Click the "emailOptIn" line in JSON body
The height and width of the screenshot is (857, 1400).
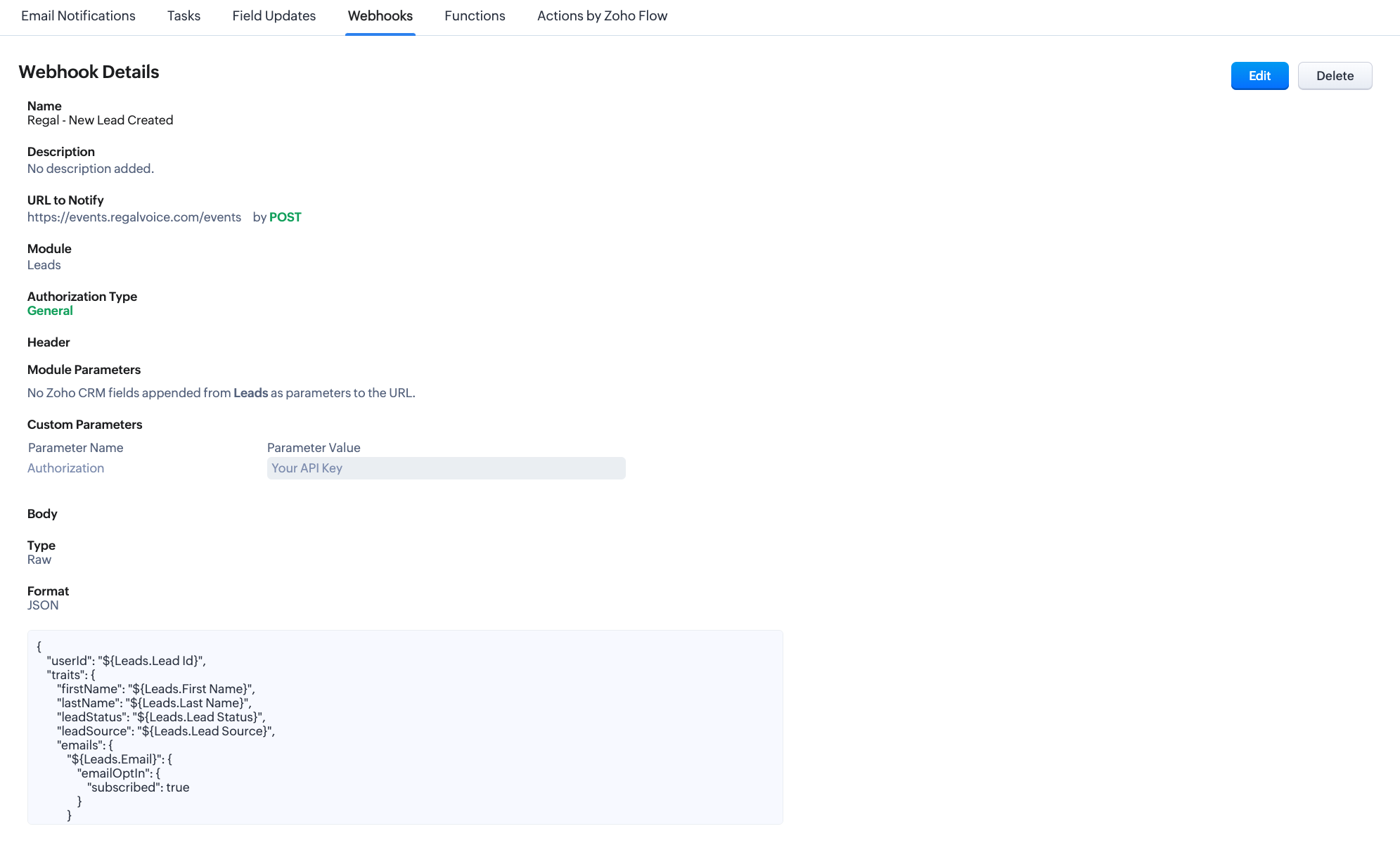(x=119, y=773)
